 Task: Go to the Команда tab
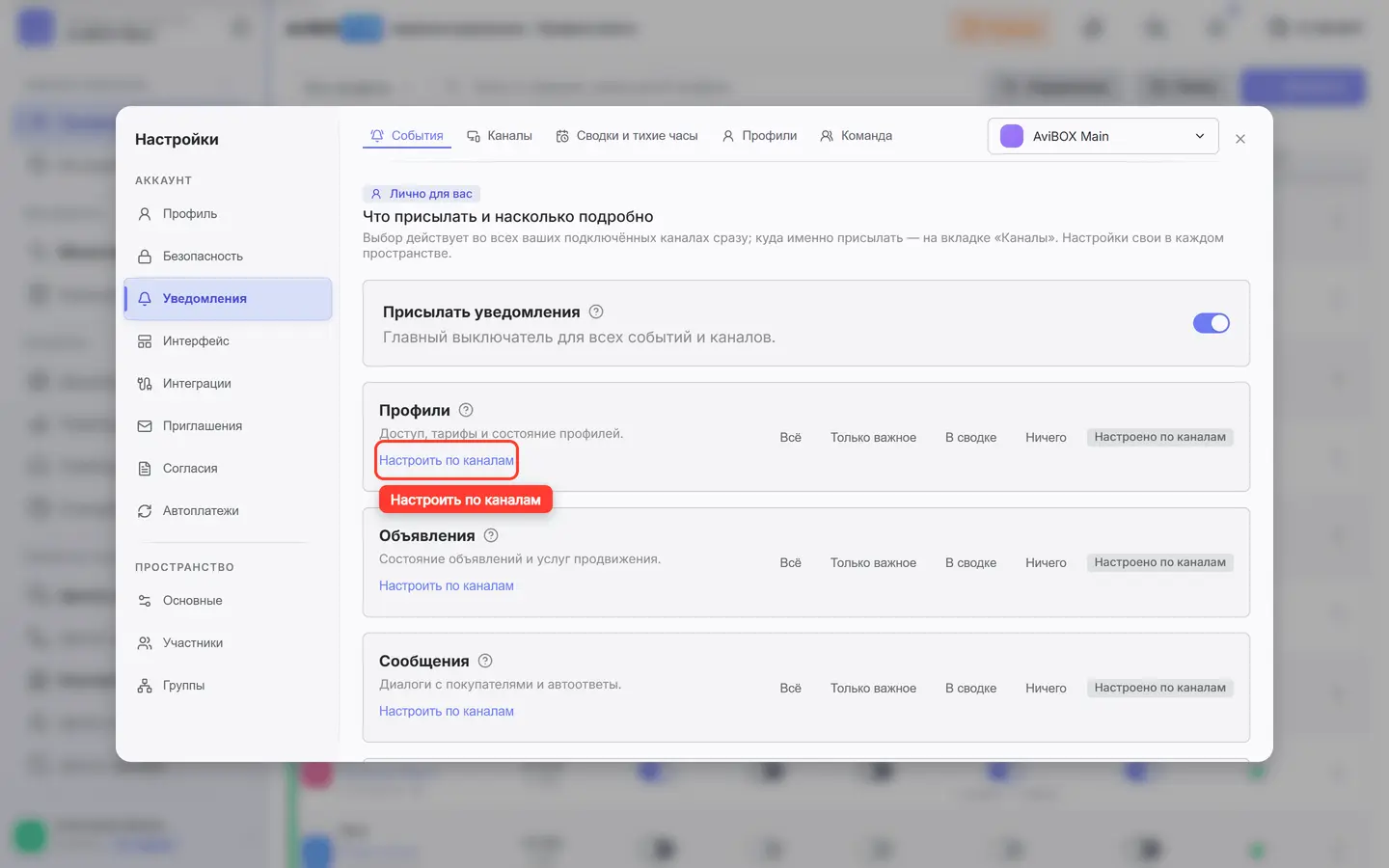[x=857, y=136]
